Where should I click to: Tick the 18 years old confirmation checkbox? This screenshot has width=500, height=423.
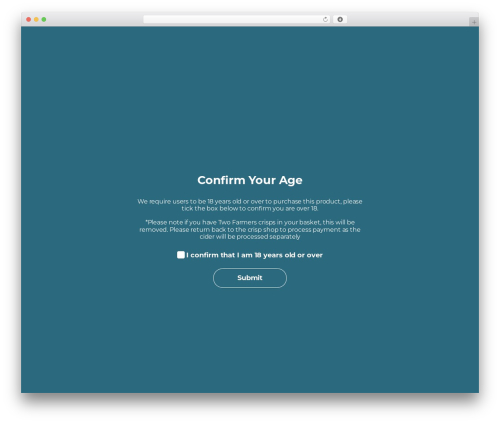tap(181, 255)
